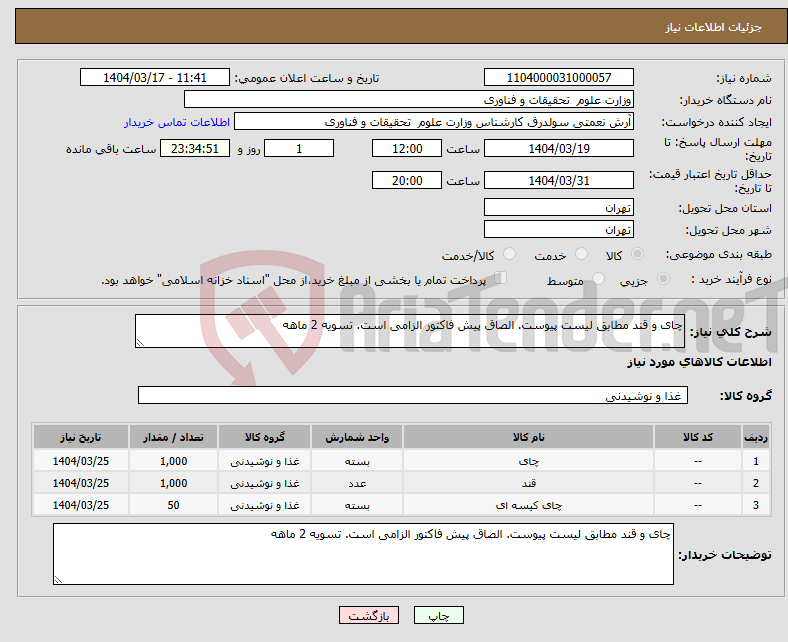Click the date 1404/03/25 in قند row
Screen dimensions: 788x642
coord(80,483)
